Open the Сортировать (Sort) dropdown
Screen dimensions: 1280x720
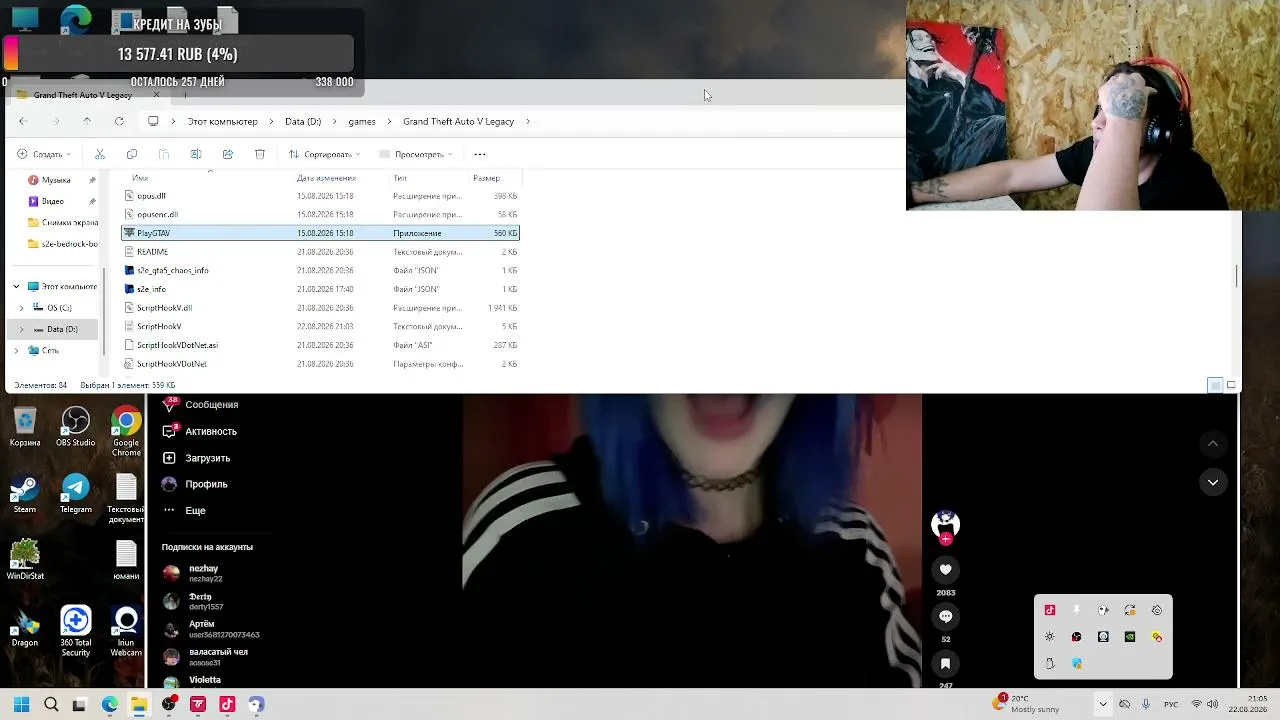pyautogui.click(x=324, y=154)
